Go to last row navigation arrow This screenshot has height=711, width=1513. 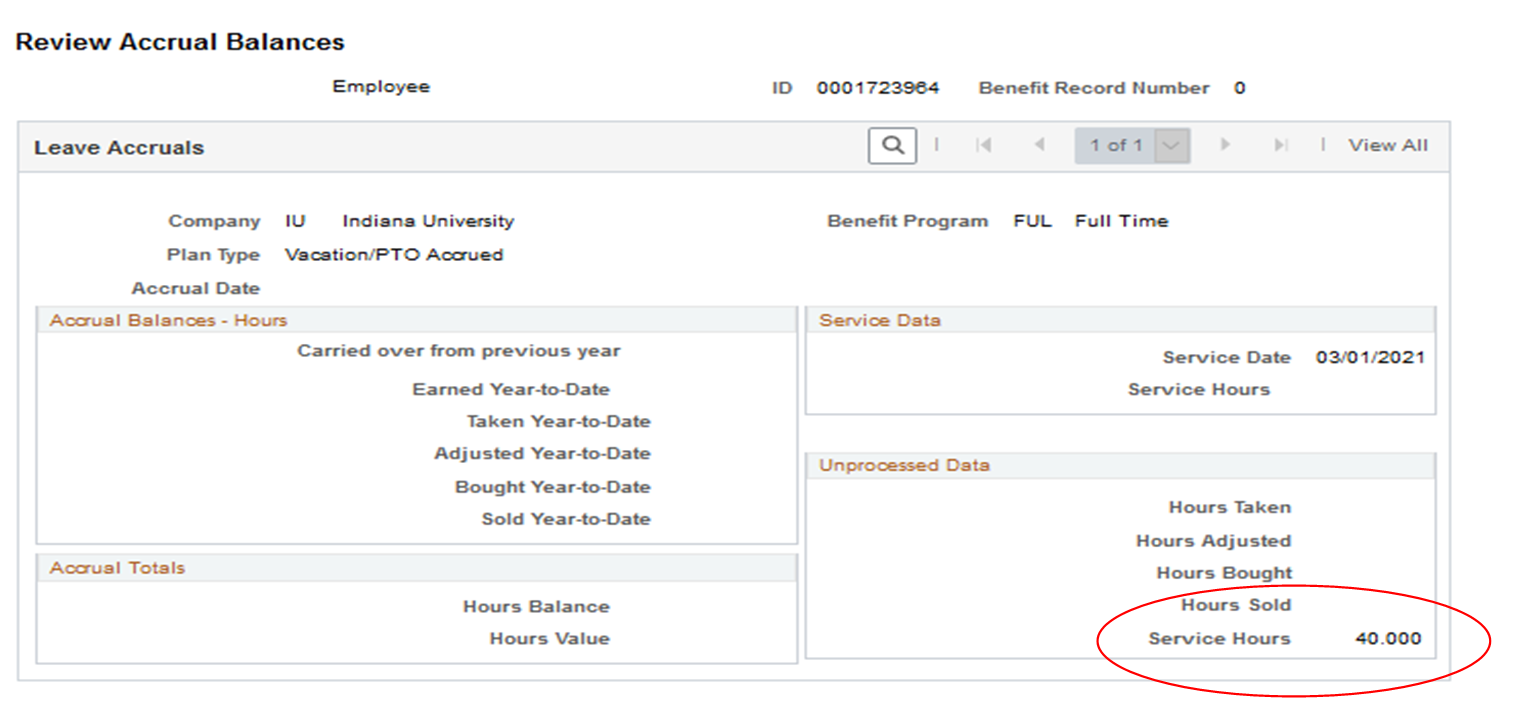pos(1280,146)
